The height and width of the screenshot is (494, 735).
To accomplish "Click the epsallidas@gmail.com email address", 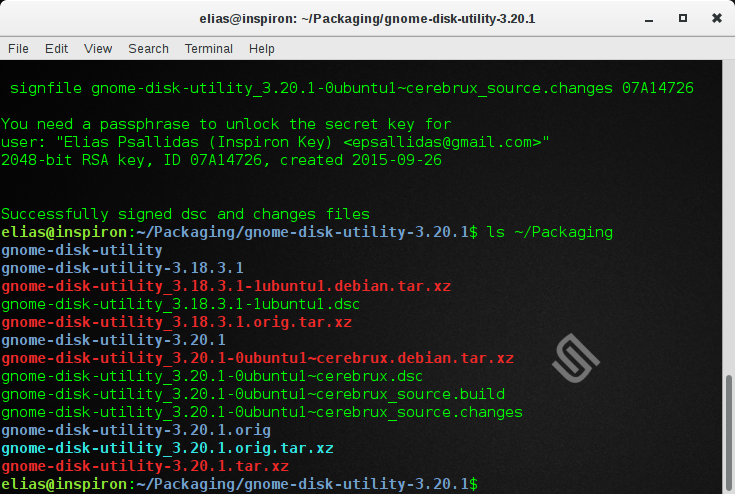I will click(x=444, y=142).
